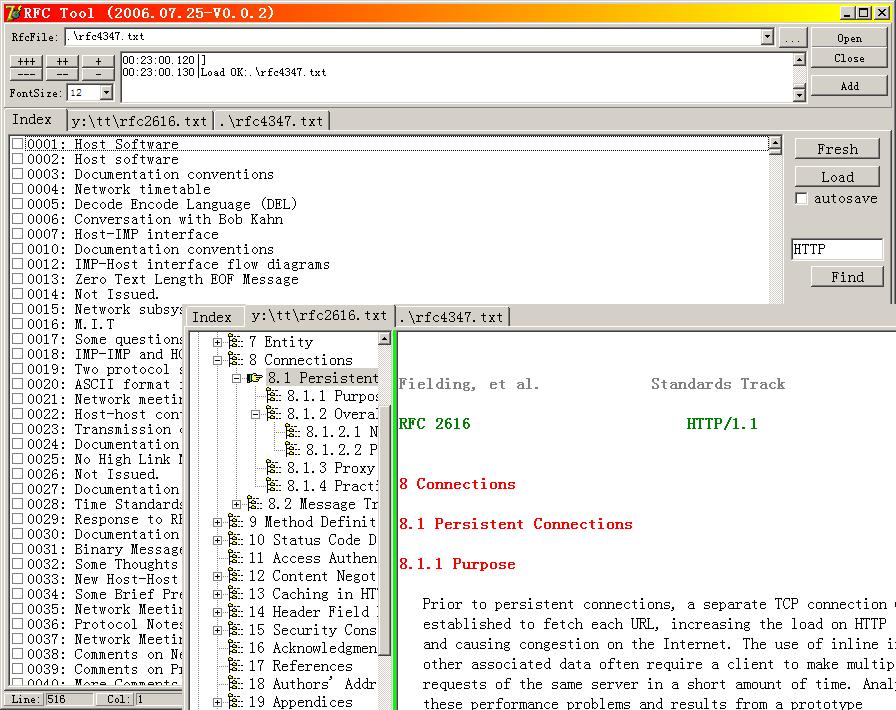Viewport: 896px width, 710px height.
Task: Click the node icon beside 18 Authors' Addresses
Action: tap(235, 684)
